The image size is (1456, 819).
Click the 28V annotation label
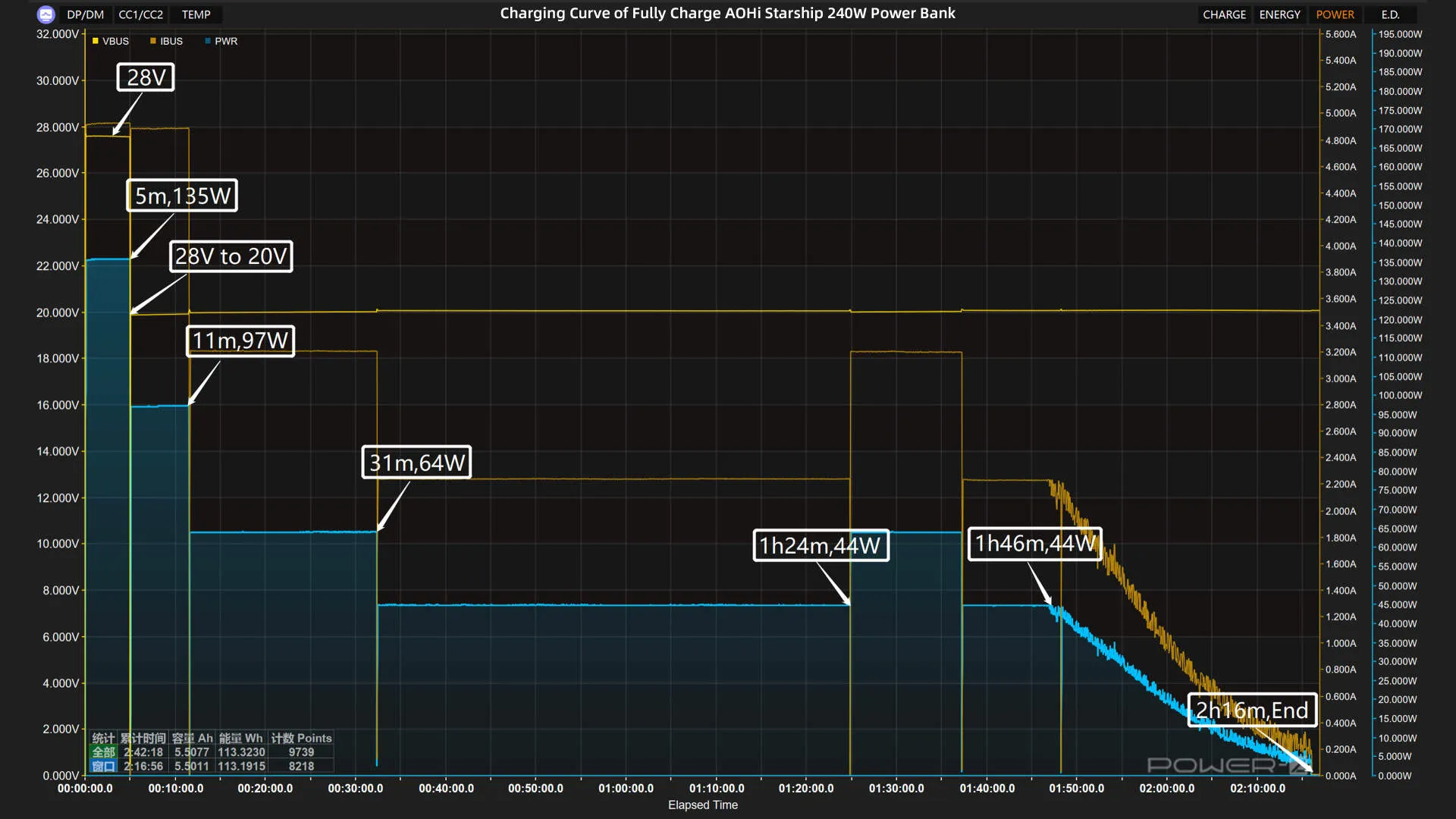tap(146, 77)
